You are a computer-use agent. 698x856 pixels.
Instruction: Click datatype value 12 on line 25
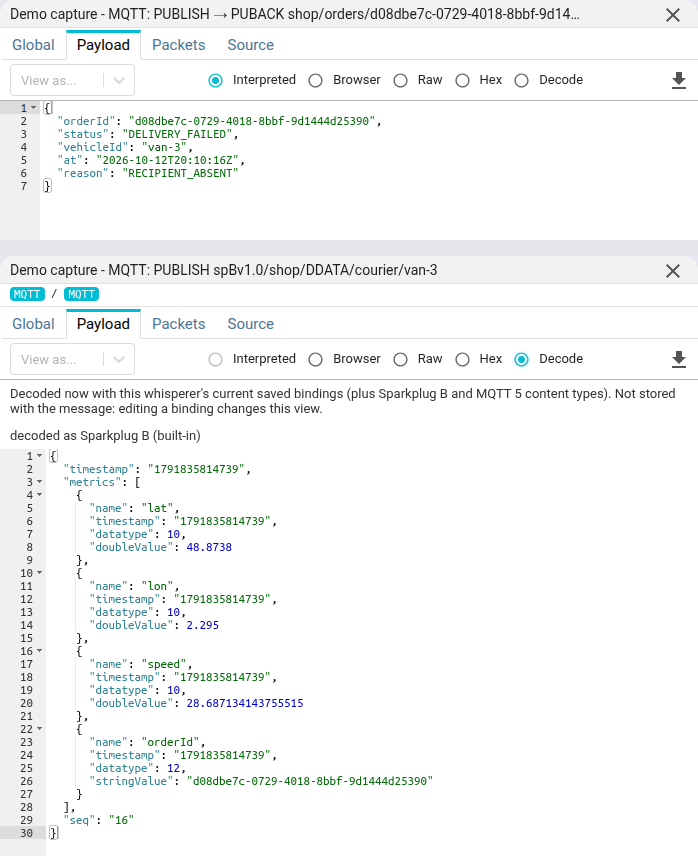174,768
